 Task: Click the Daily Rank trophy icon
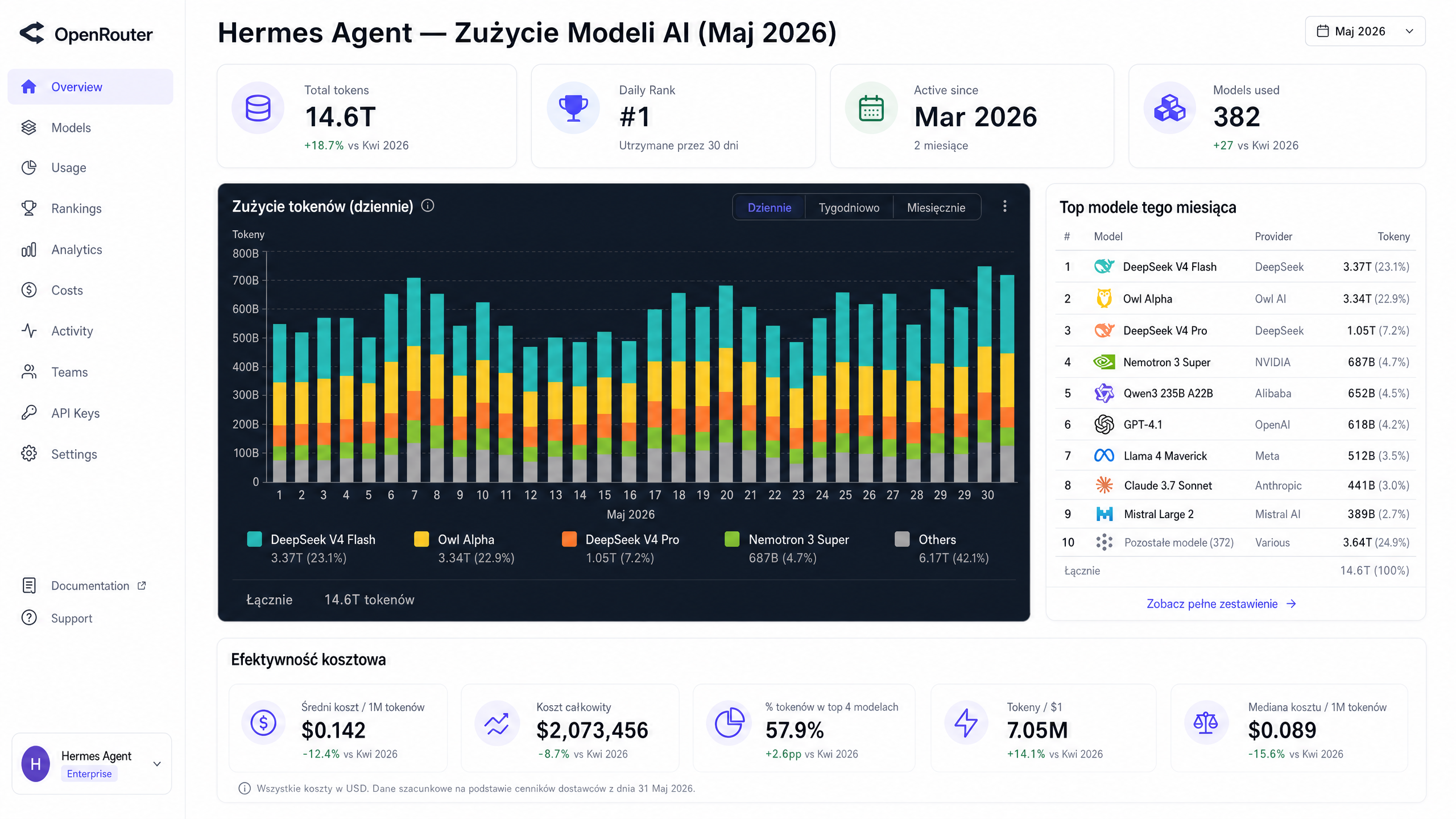pos(573,107)
